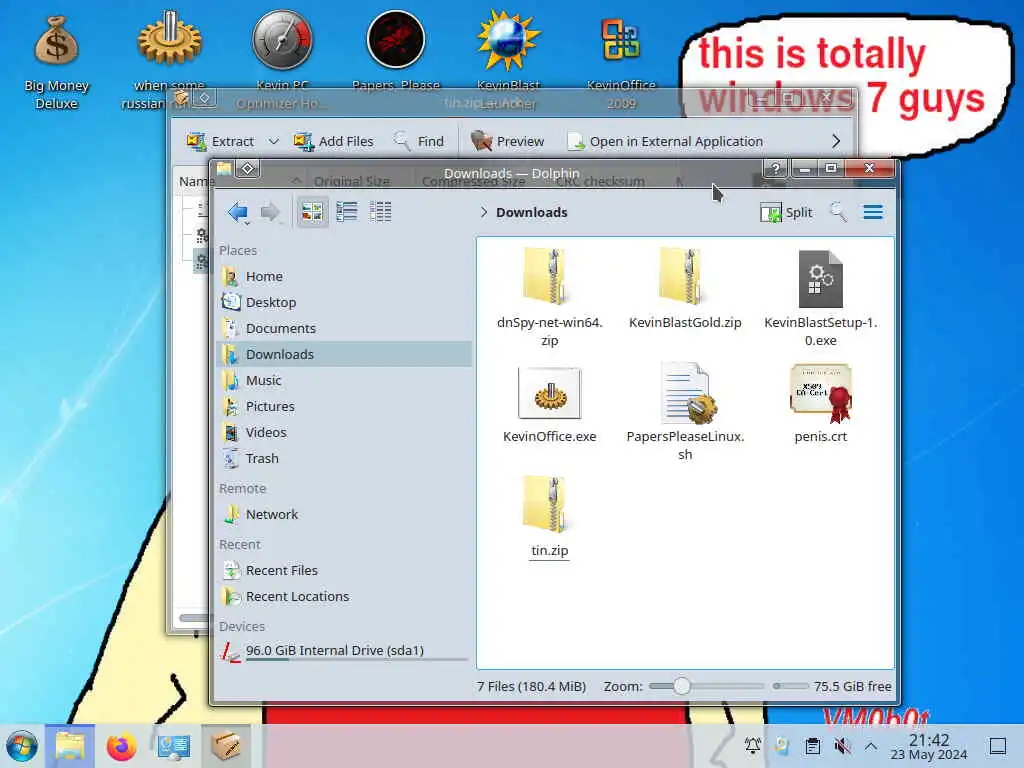
Task: Click Add Files in archive manager
Action: pos(333,141)
